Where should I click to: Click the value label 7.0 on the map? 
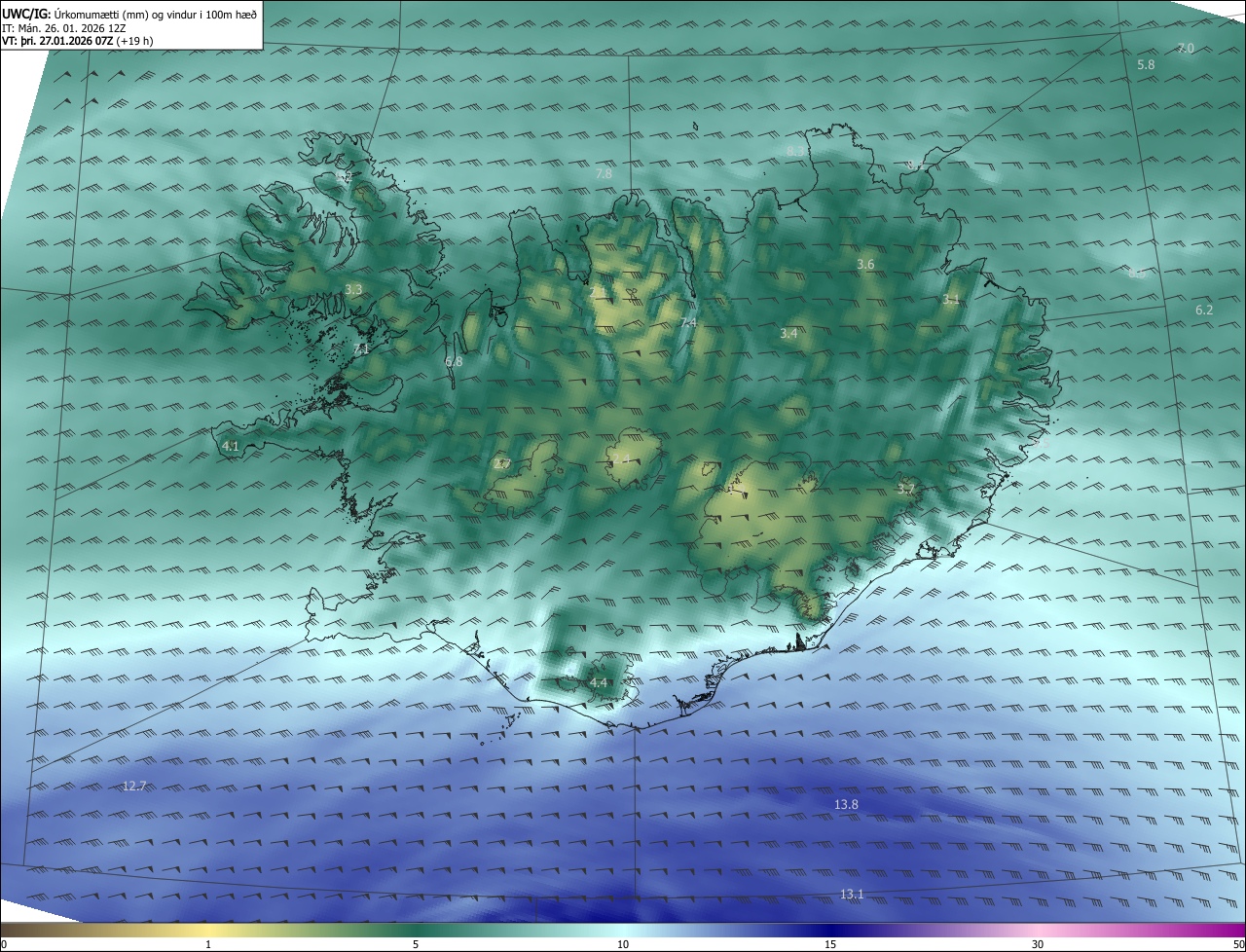[x=1186, y=48]
